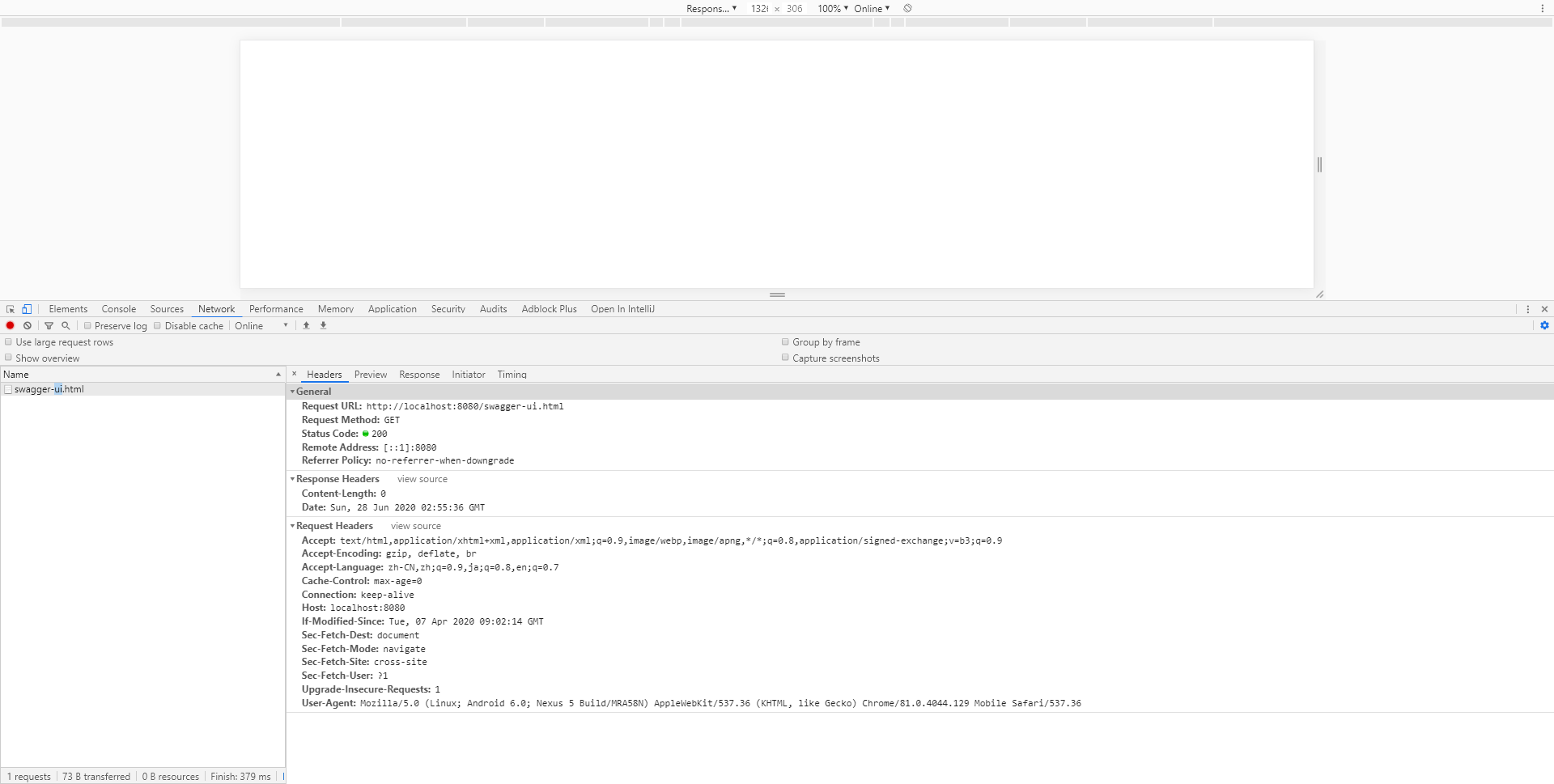Open the Responsive device dropdown
This screenshot has height=784, width=1554.
[711, 8]
